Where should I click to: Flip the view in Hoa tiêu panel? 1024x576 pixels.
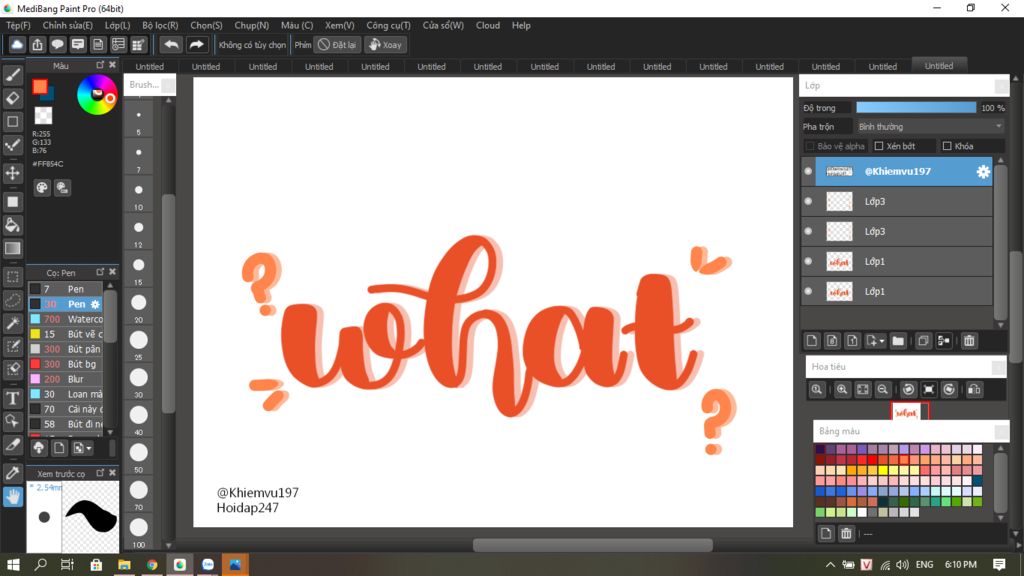click(x=974, y=390)
